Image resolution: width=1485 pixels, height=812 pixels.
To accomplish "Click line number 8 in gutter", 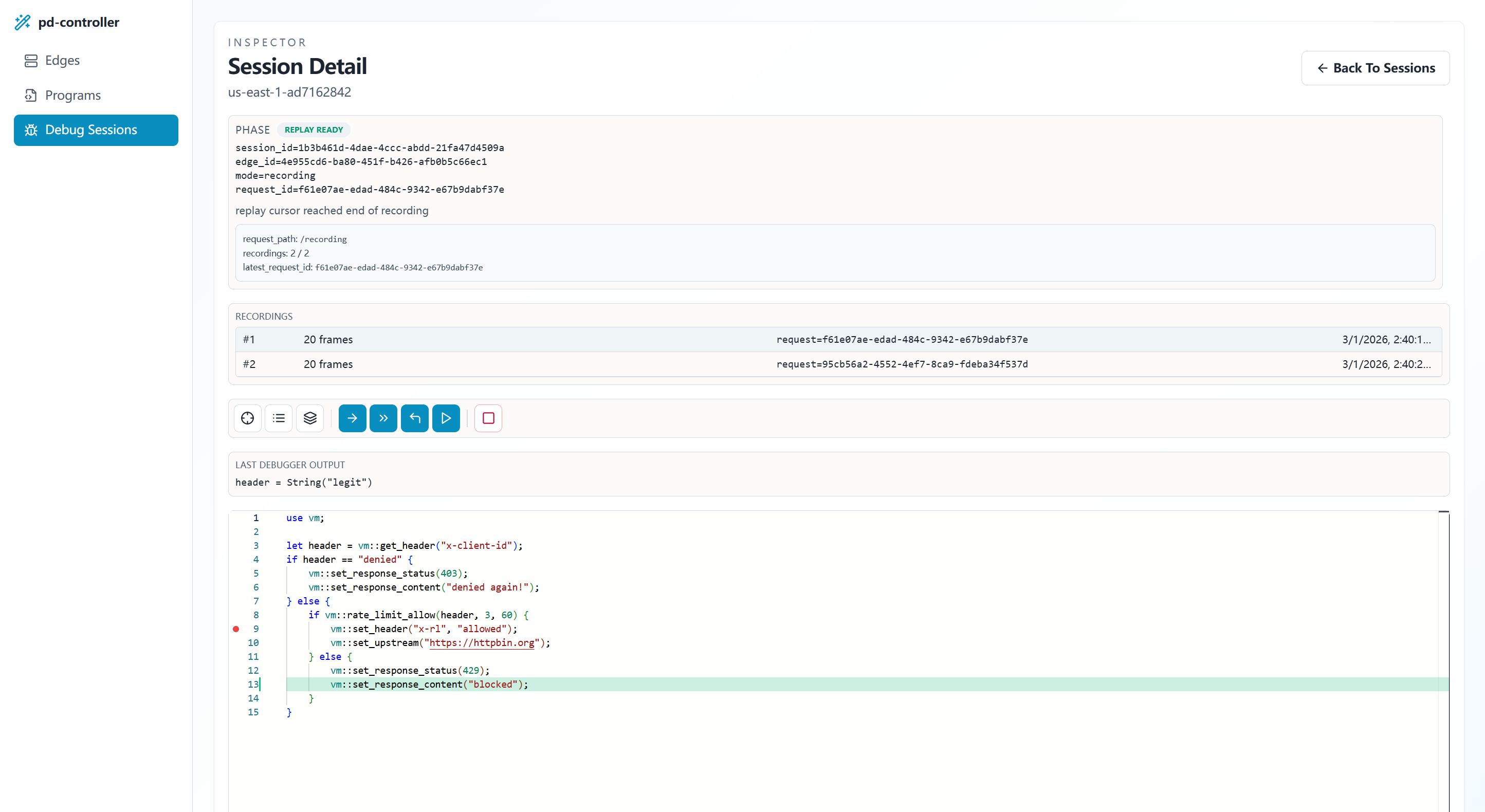I will 256,615.
